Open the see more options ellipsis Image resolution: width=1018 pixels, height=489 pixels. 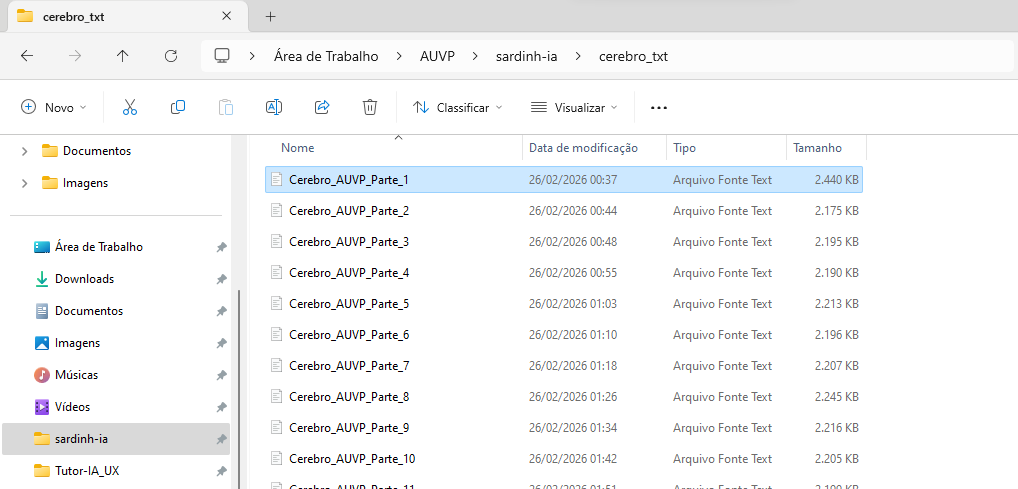pyautogui.click(x=658, y=107)
